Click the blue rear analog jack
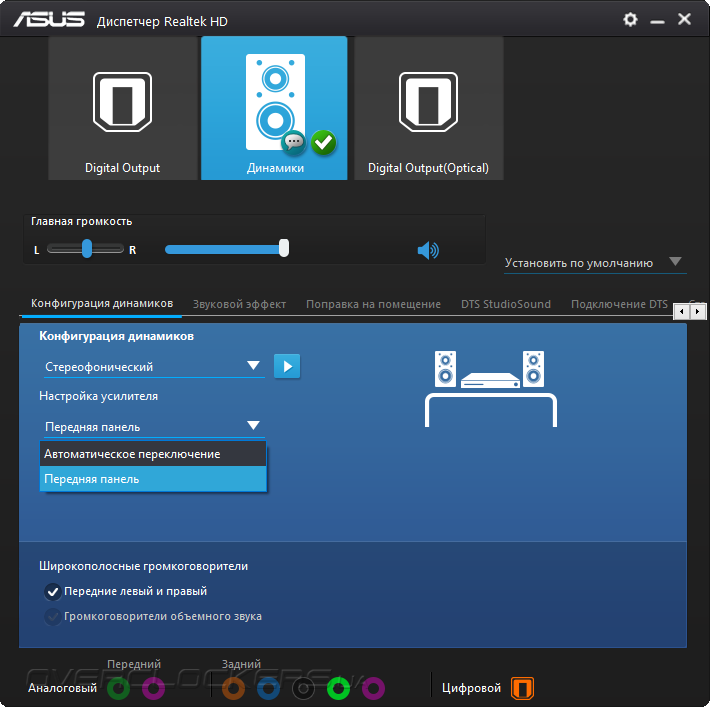The height and width of the screenshot is (707, 710). click(269, 688)
